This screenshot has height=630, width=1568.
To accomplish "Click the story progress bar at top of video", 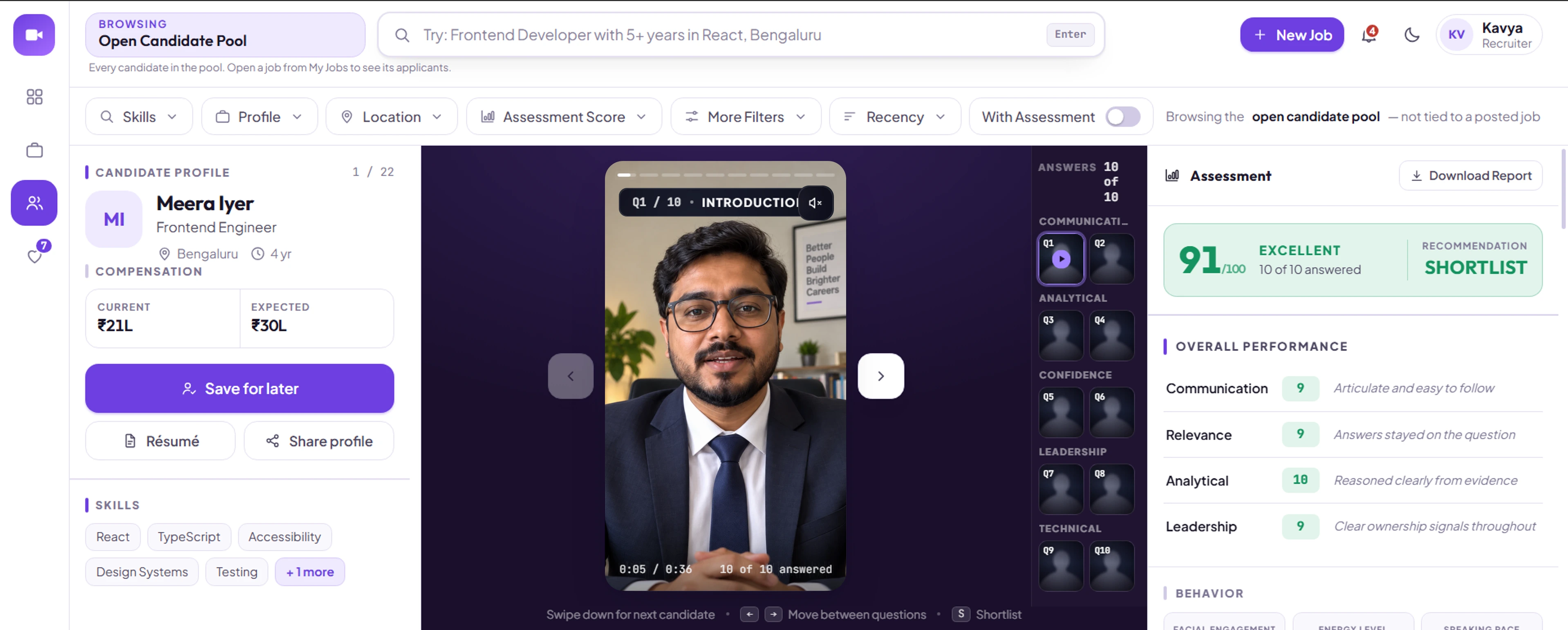I will point(725,175).
